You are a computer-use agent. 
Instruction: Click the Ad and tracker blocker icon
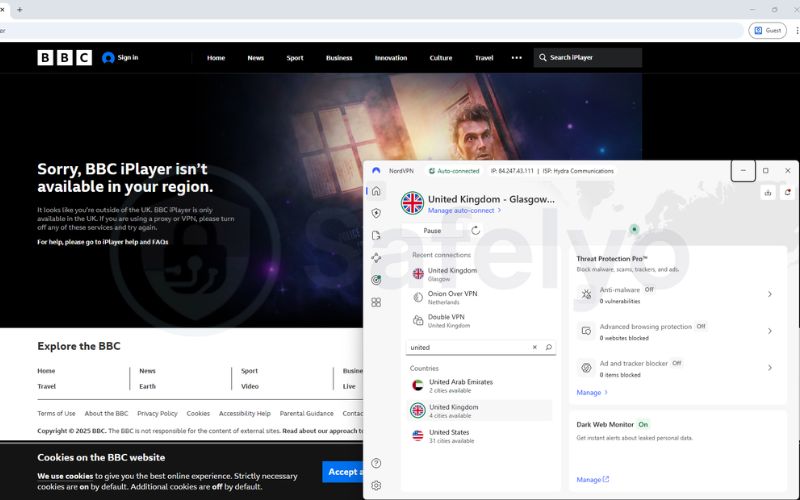586,368
